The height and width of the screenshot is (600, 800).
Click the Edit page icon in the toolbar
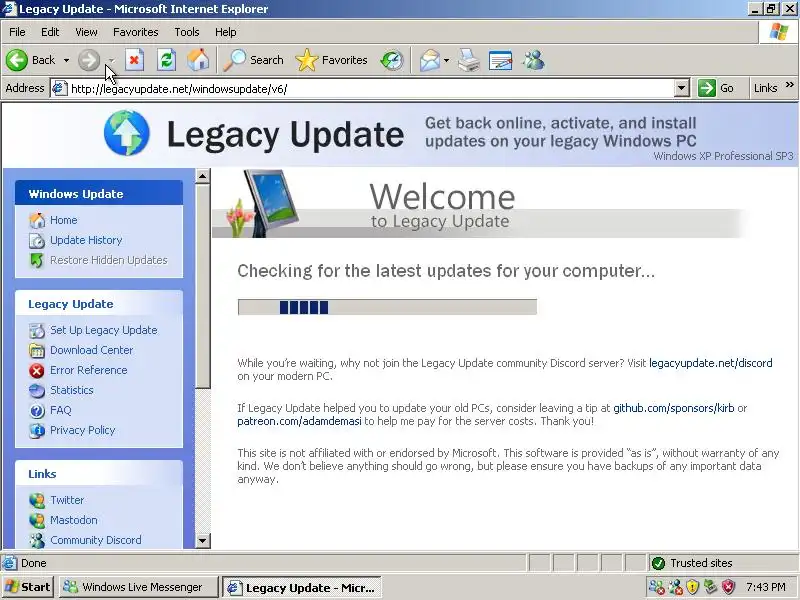pos(501,60)
